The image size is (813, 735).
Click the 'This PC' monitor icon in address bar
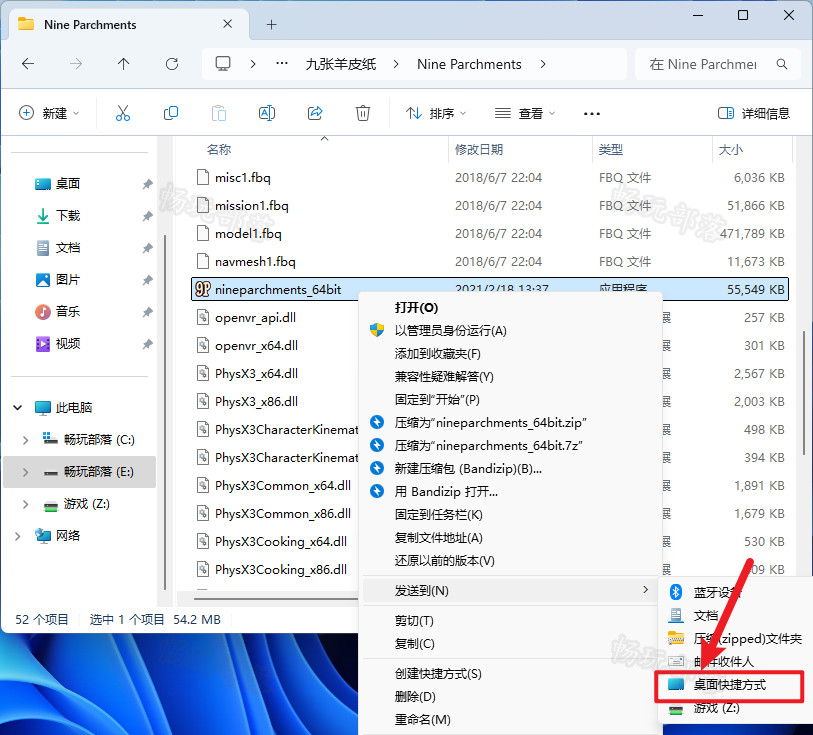[223, 64]
